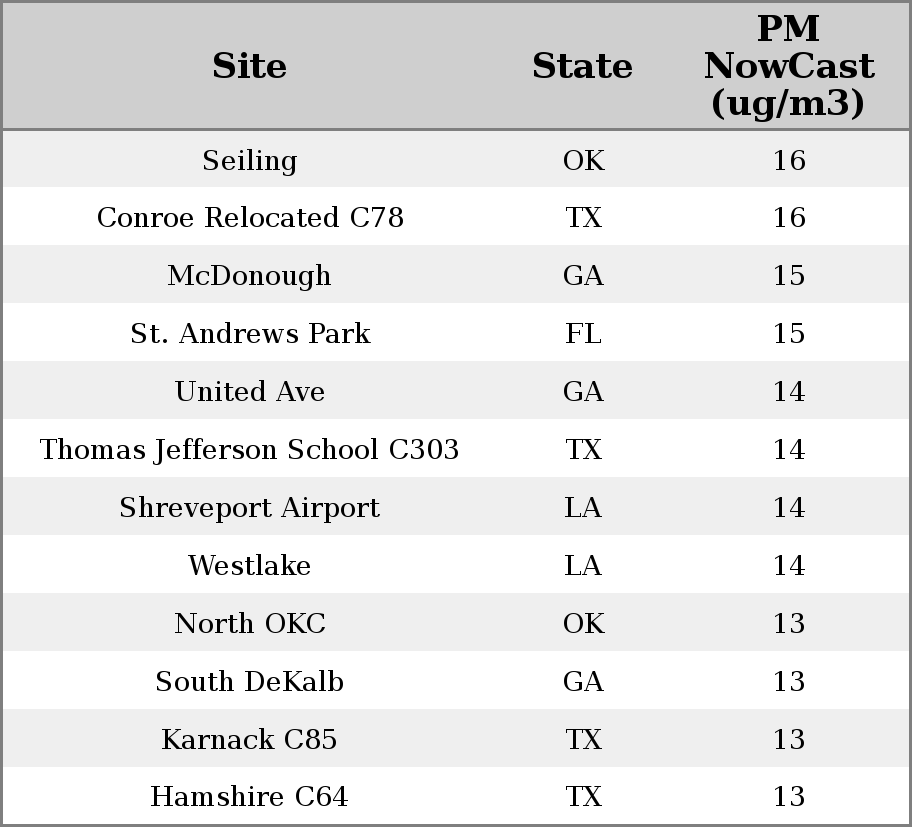
Task: Select Thomas Jefferson School C303 cell
Action: 250,450
